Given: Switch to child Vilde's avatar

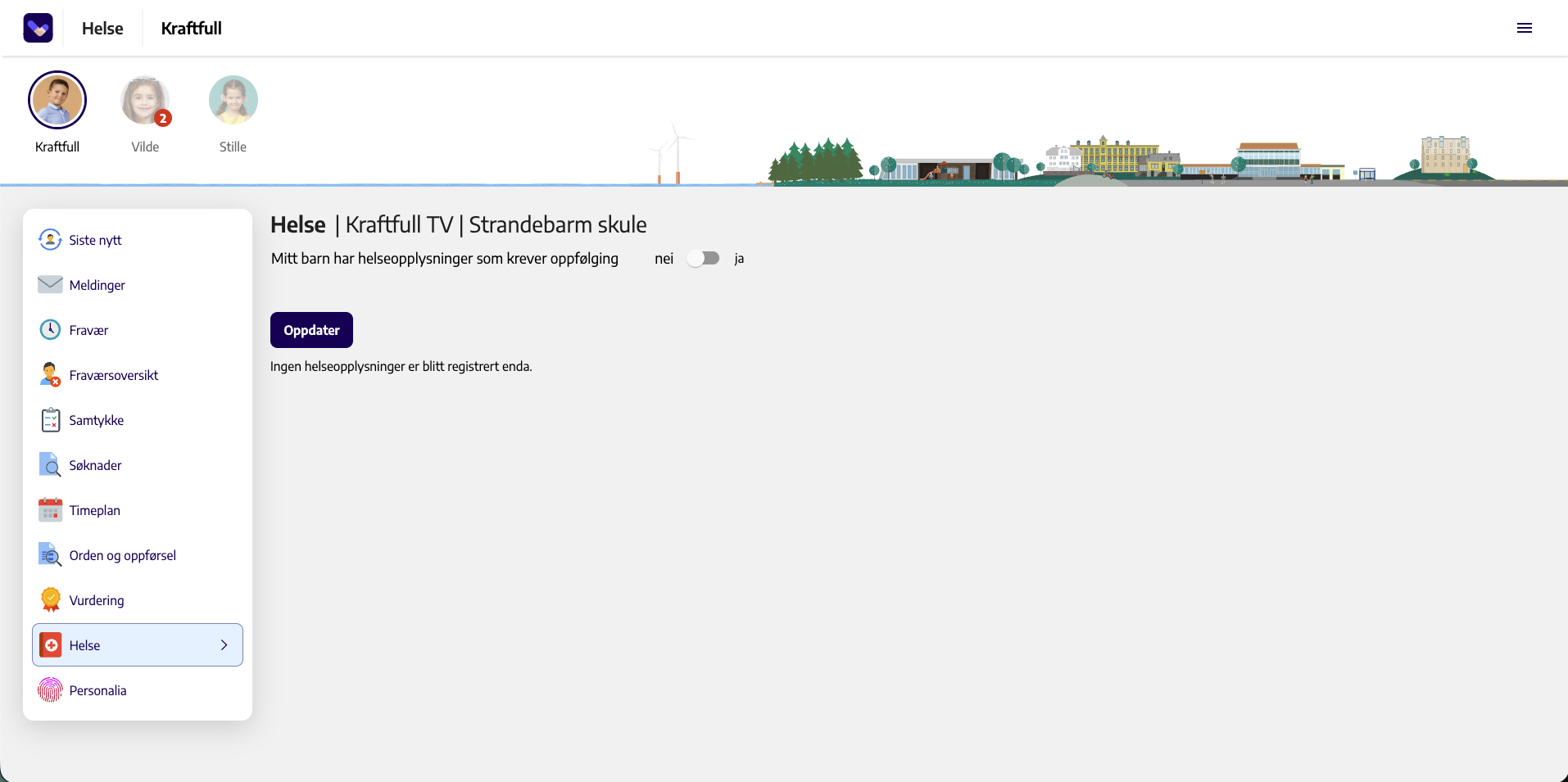Looking at the screenshot, I should 145,100.
